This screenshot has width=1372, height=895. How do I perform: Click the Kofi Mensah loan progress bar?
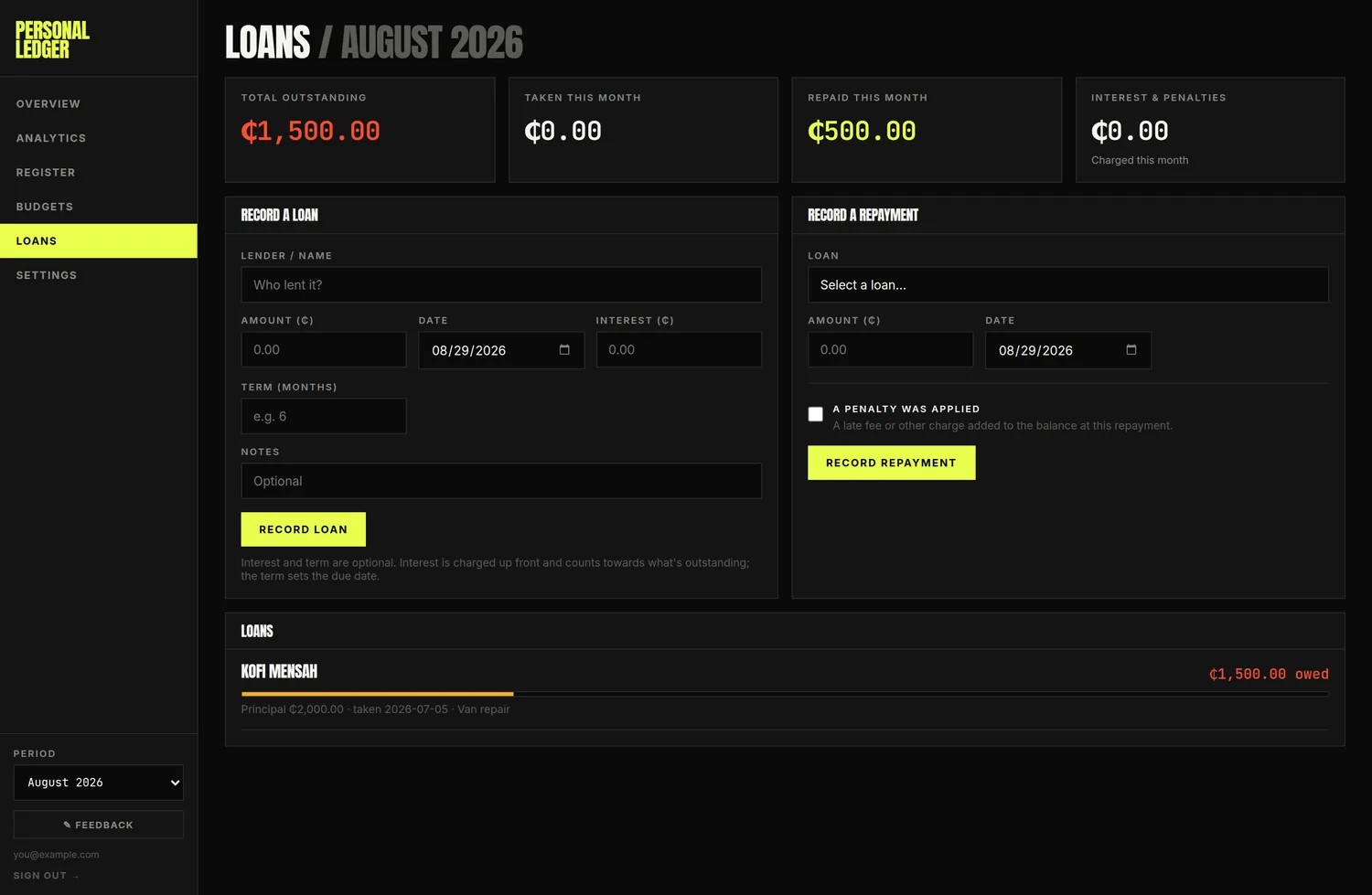coord(785,695)
